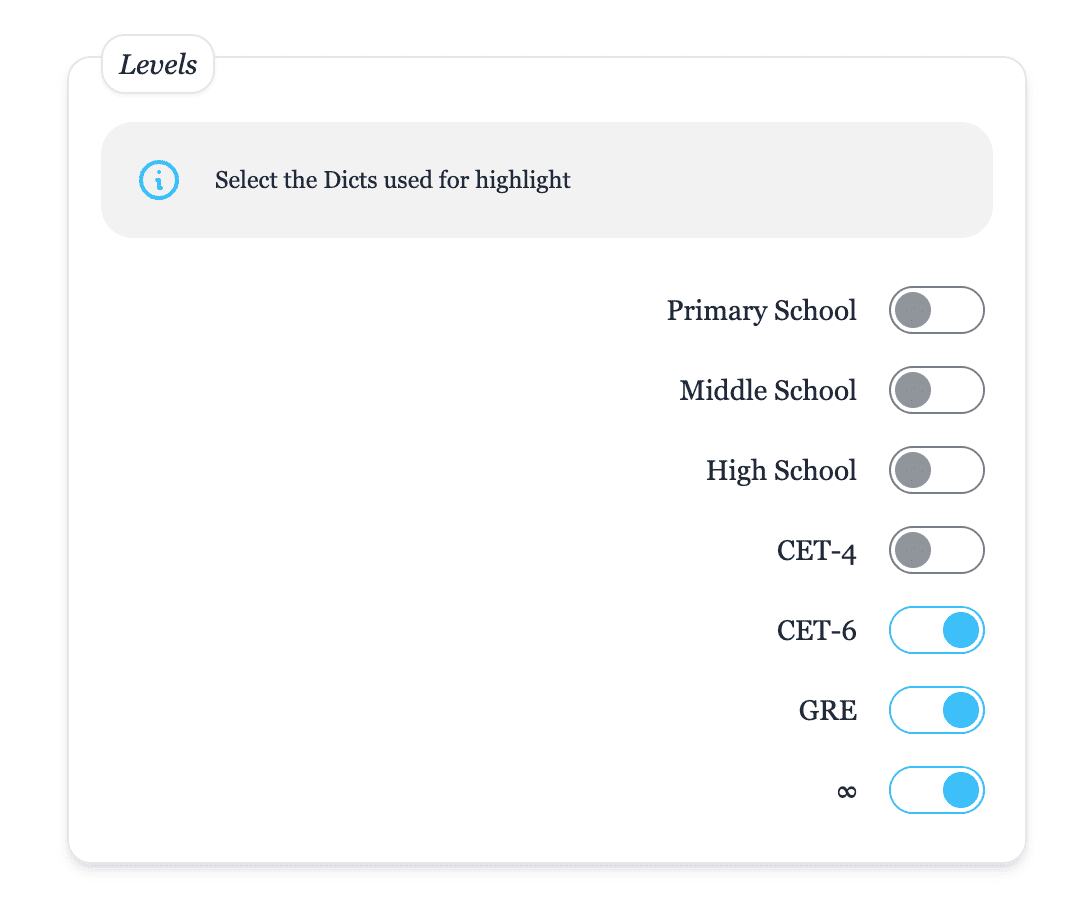Turn off the GRE switch

click(x=936, y=710)
